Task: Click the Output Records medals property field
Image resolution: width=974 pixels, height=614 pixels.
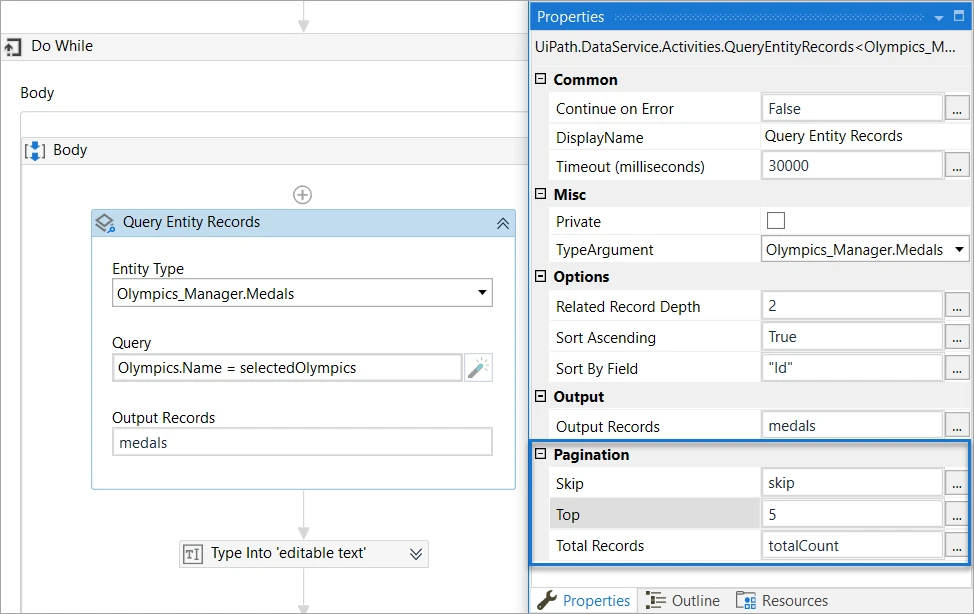Action: pyautogui.click(x=852, y=426)
